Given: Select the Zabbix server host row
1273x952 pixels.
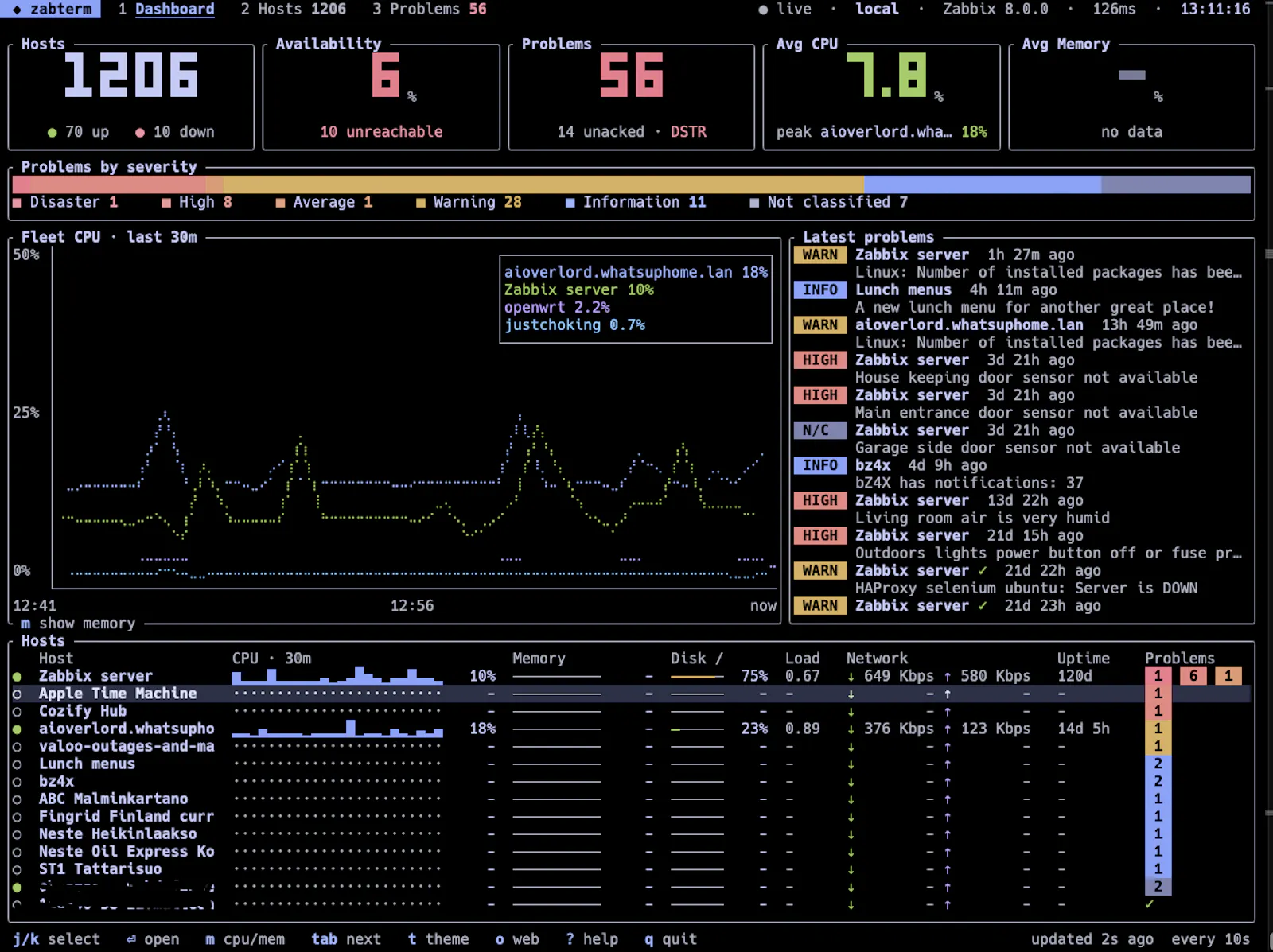Looking at the screenshot, I should click(631, 676).
